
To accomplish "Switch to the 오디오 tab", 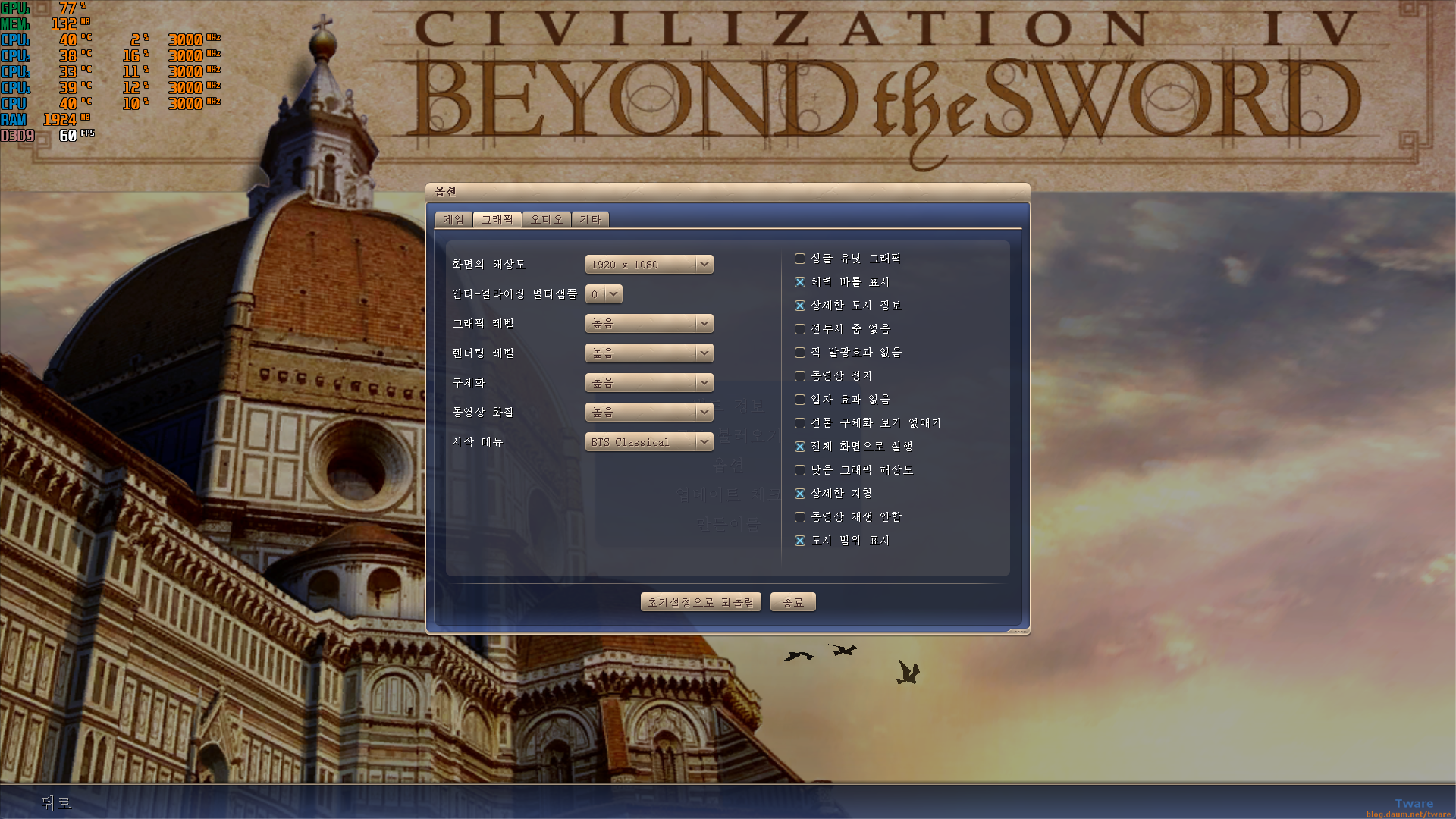I will click(546, 220).
